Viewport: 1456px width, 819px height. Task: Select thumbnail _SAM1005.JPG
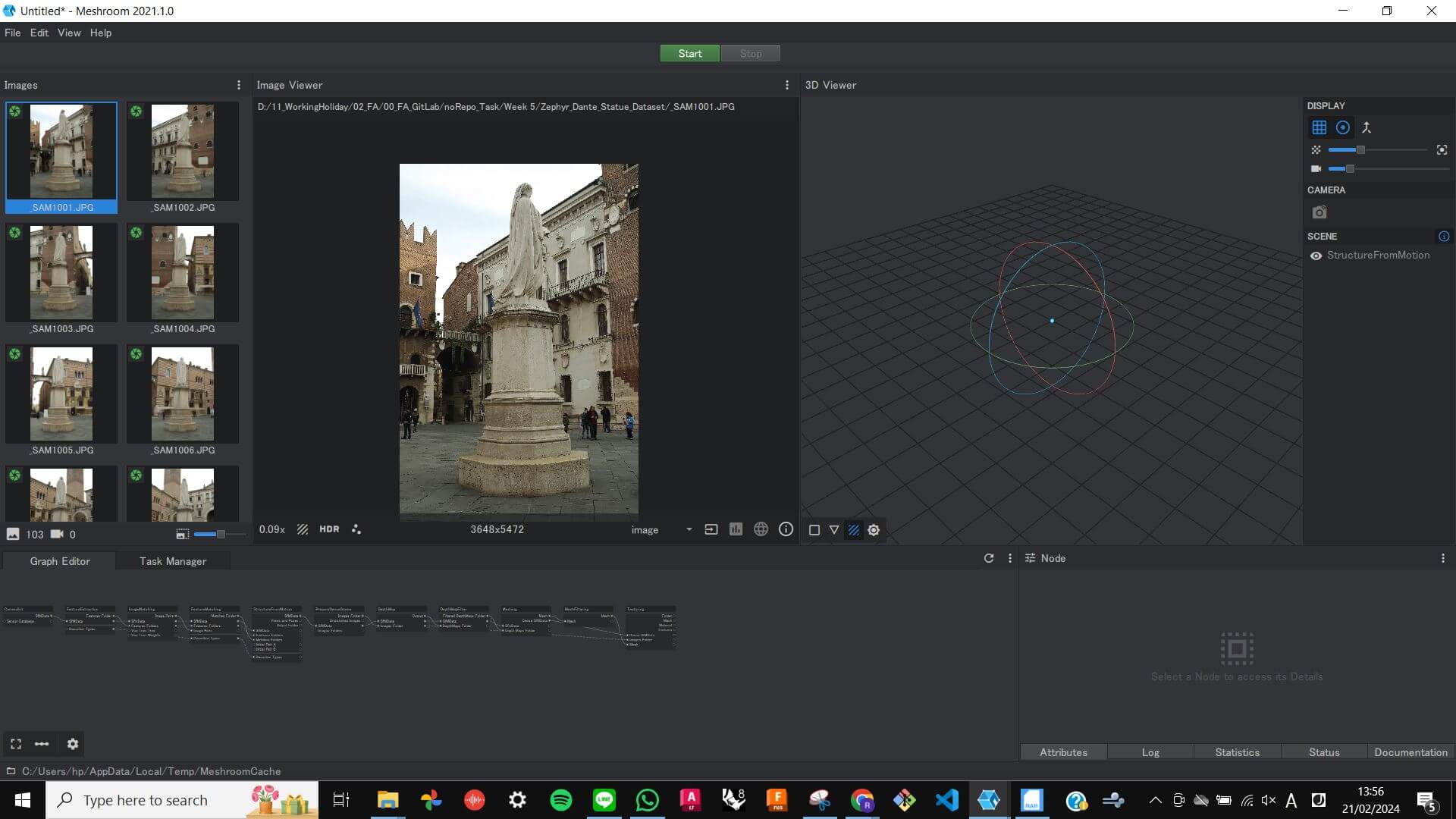(61, 400)
